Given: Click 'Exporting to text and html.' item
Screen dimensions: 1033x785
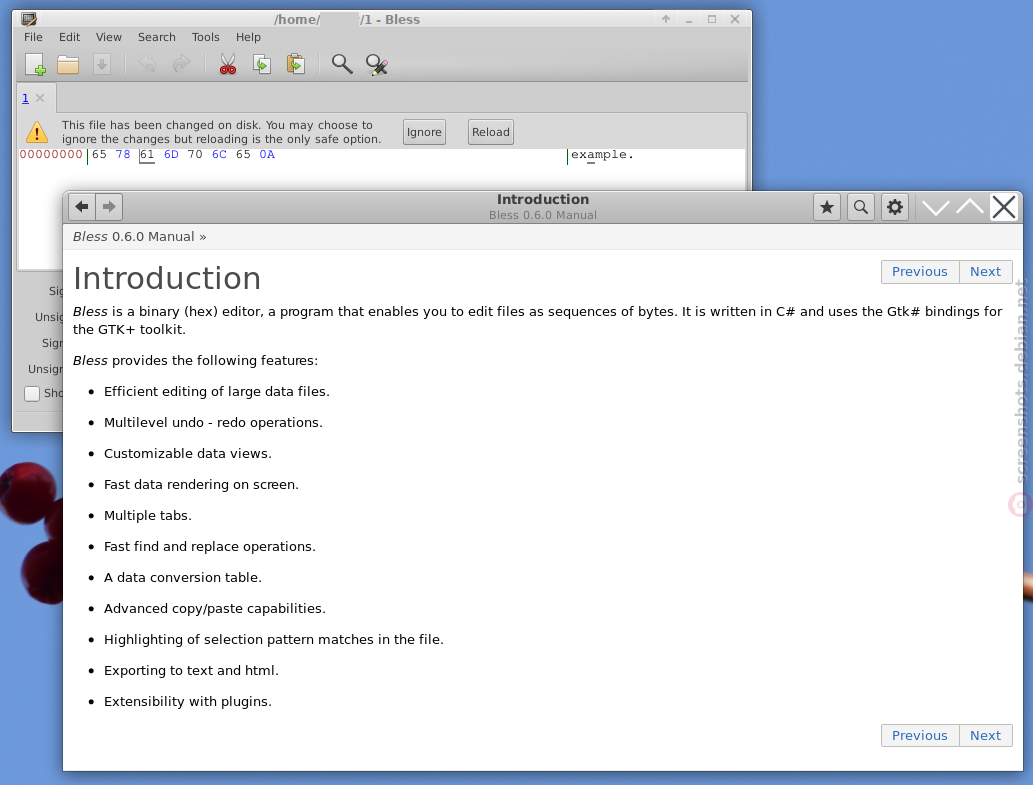Looking at the screenshot, I should click(192, 670).
